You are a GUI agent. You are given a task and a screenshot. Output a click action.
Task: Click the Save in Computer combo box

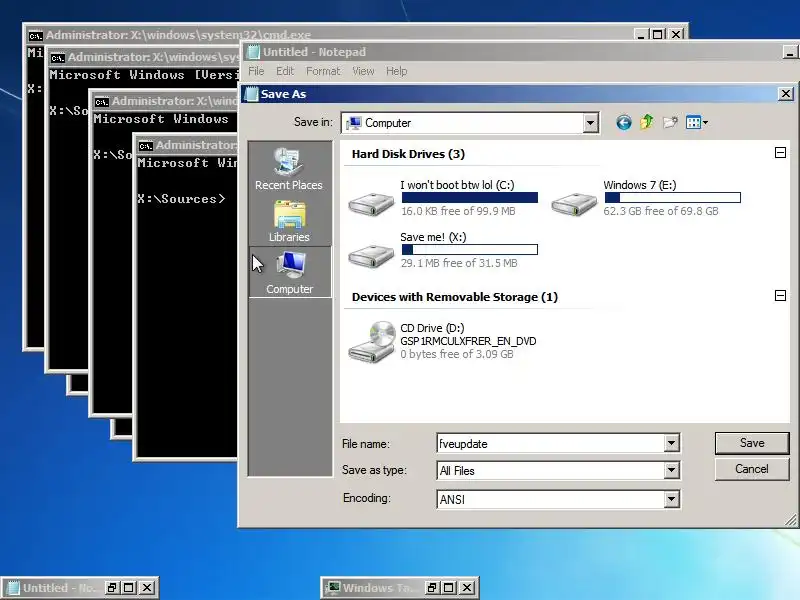469,123
